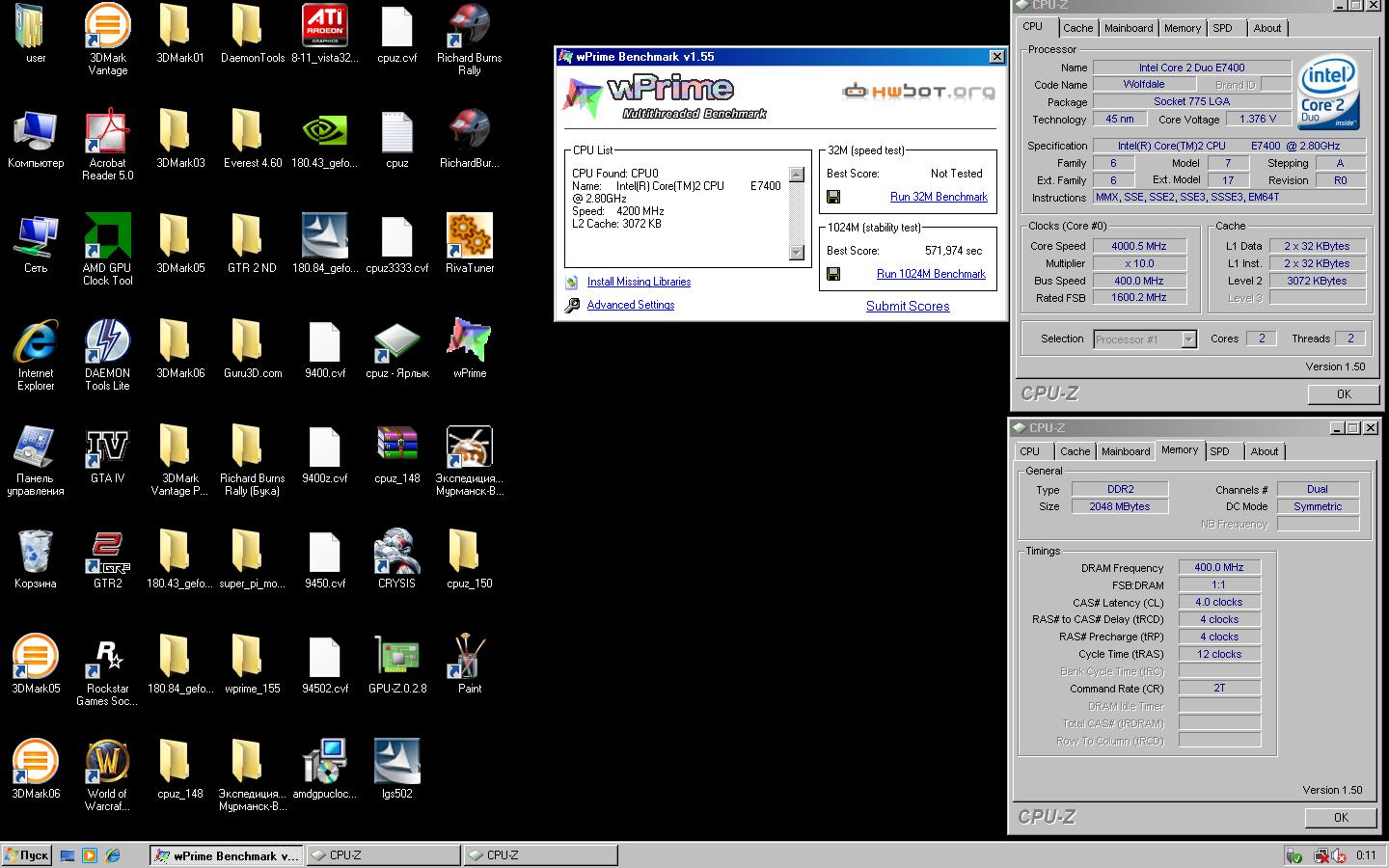Click Submit Scores link
This screenshot has height=868, width=1389.
908,306
